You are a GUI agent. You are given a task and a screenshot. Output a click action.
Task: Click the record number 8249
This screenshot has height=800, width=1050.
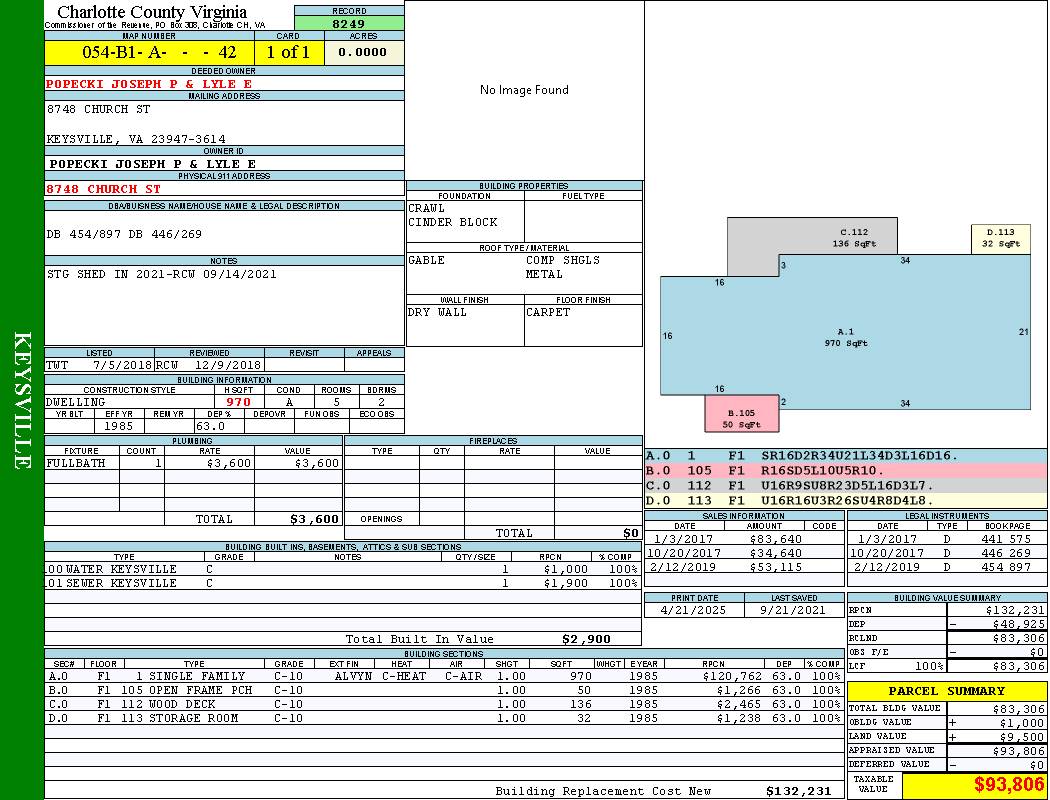349,23
